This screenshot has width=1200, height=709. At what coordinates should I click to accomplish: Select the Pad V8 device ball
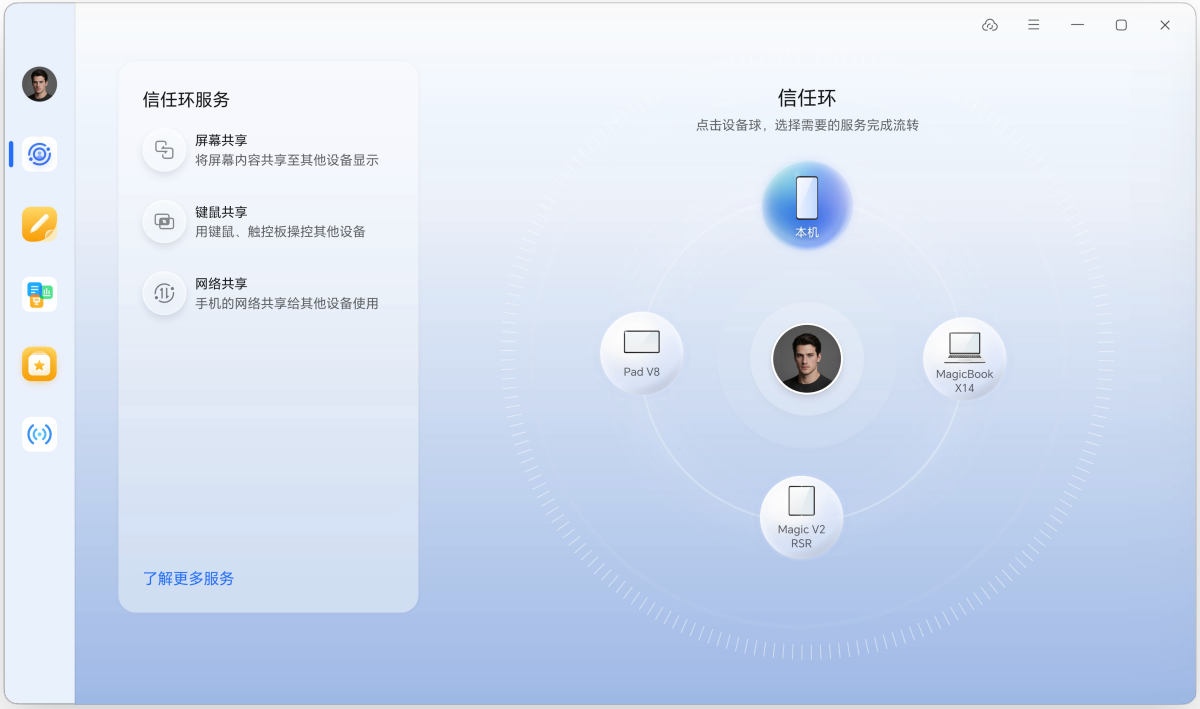click(641, 353)
